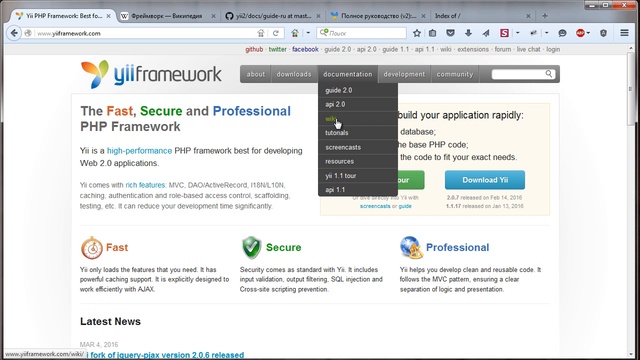Open the extensions link in top bar
Screen dimensions: 640x360
pyautogui.click(x=473, y=49)
